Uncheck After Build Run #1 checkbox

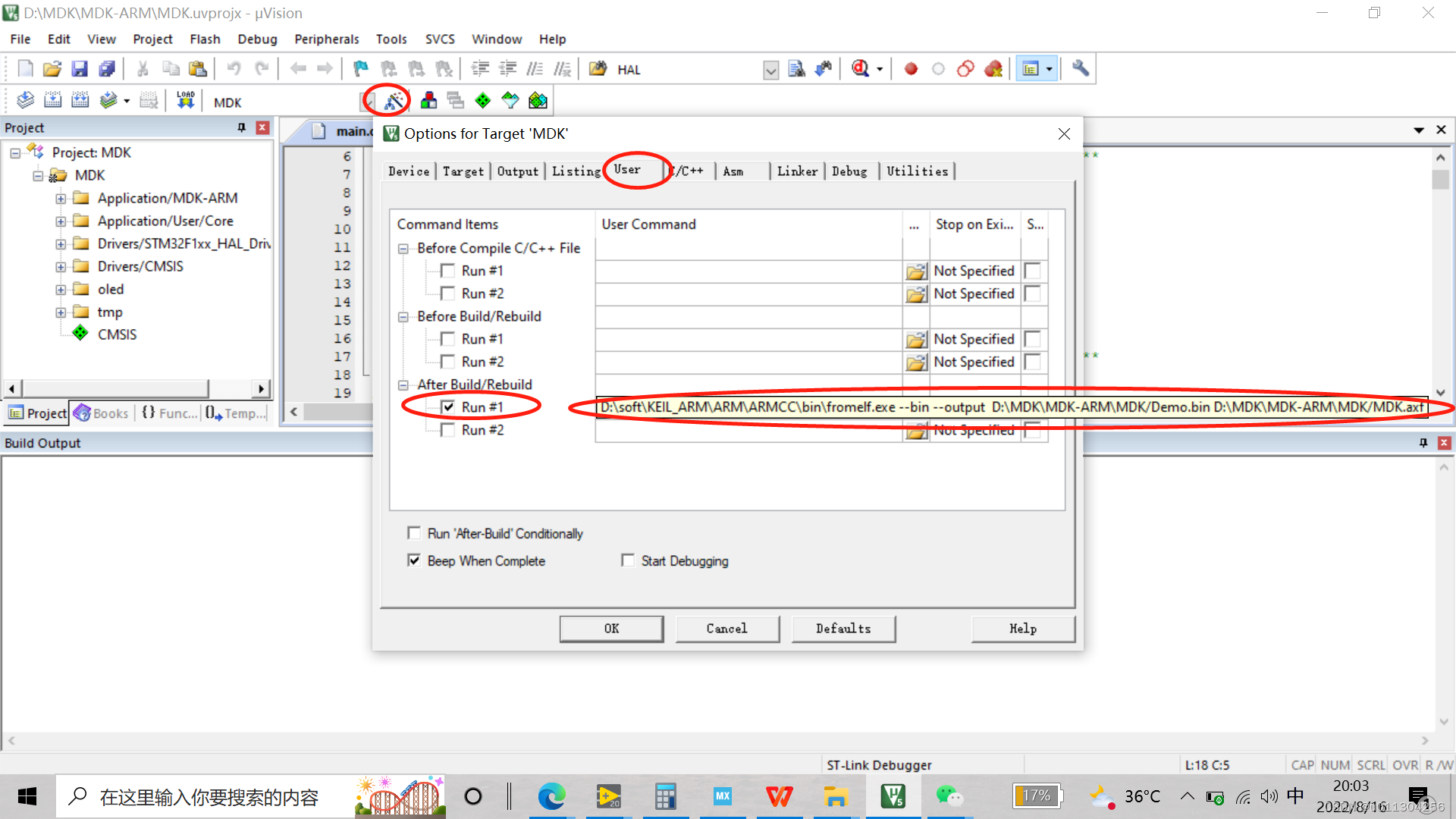click(448, 407)
